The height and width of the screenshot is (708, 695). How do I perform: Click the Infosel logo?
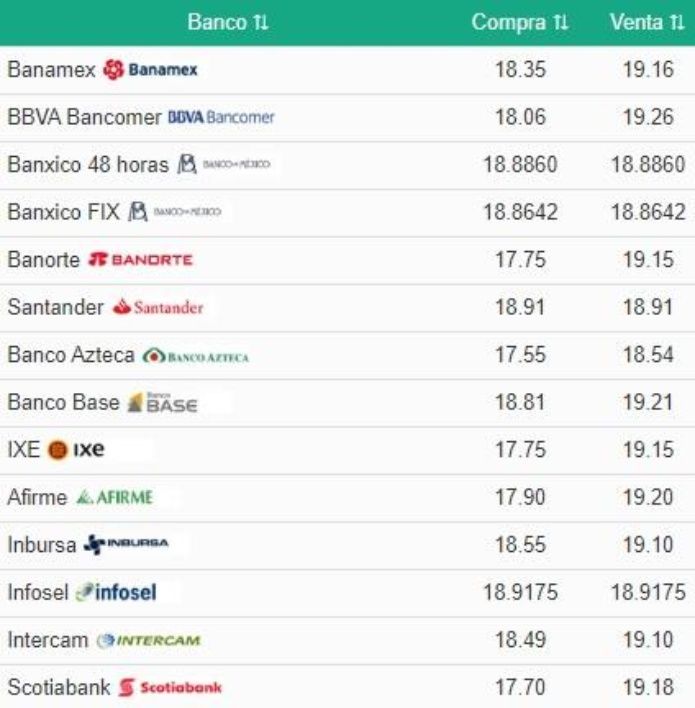(x=116, y=592)
